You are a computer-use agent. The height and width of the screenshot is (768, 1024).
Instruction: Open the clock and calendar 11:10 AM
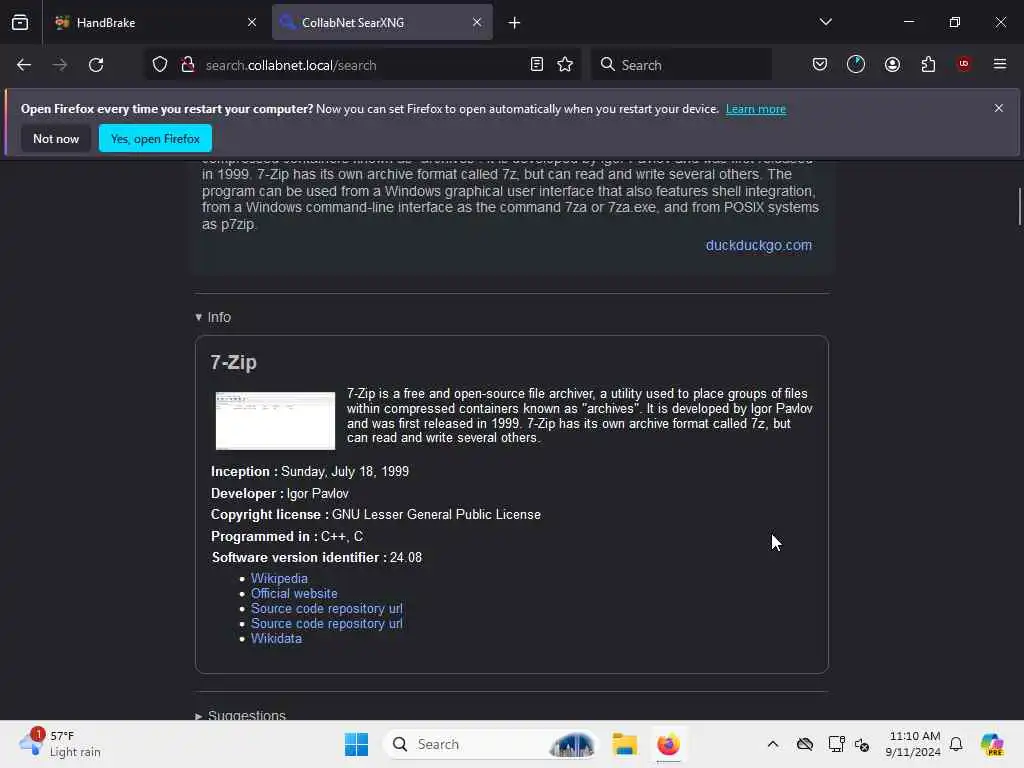913,744
